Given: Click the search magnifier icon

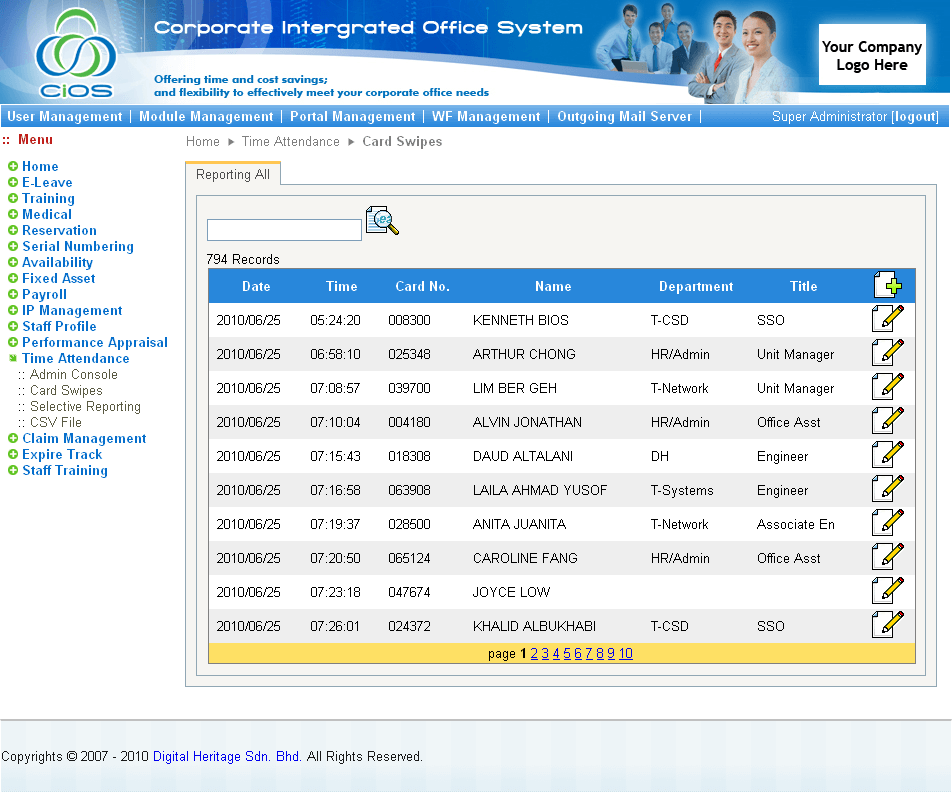Looking at the screenshot, I should pyautogui.click(x=382, y=221).
